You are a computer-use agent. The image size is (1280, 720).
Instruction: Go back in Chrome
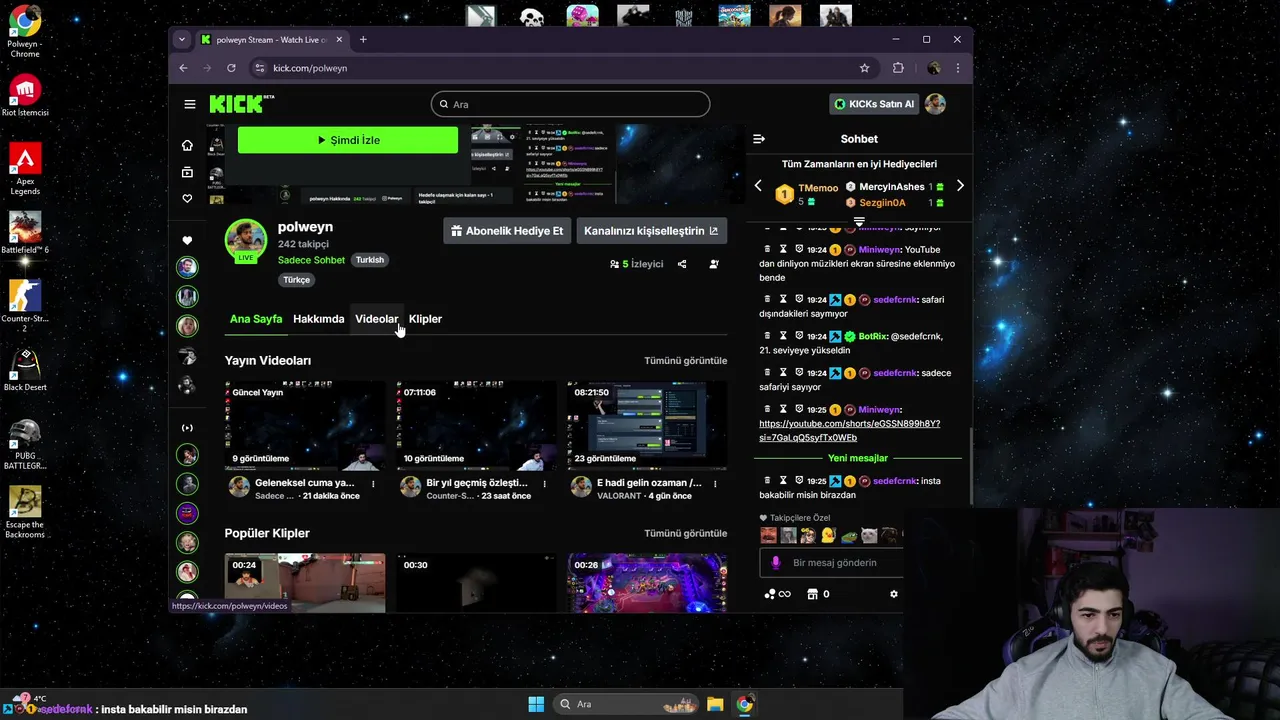point(183,68)
